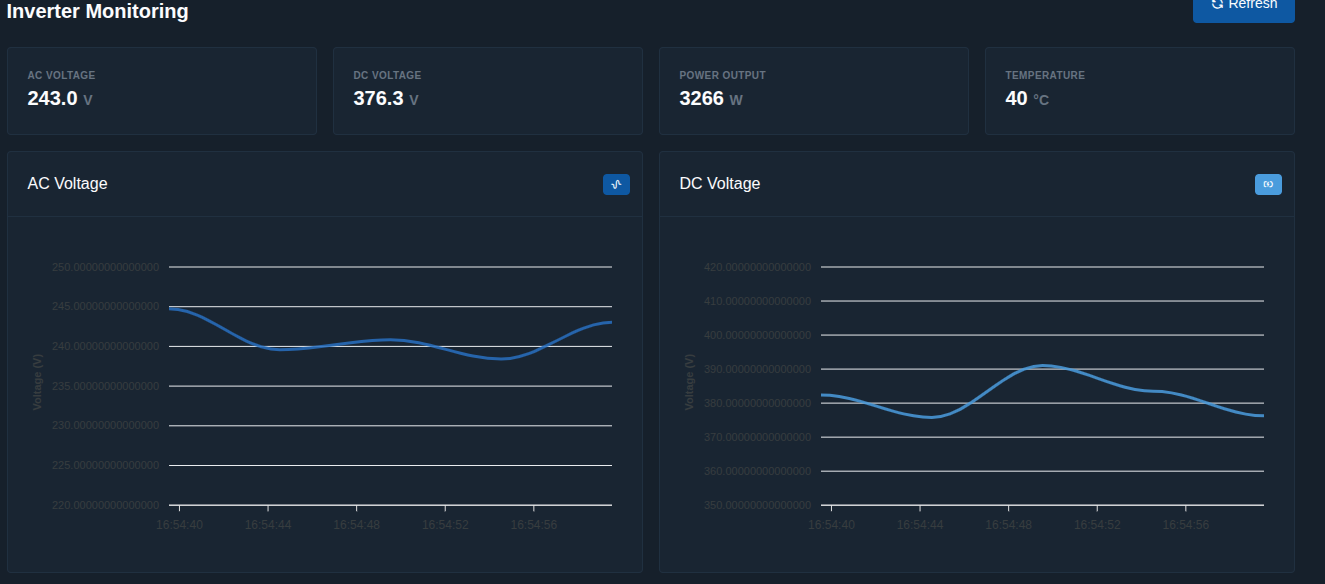
Task: Click the 16:54:52 tick on DC chart
Action: pyautogui.click(x=1097, y=525)
